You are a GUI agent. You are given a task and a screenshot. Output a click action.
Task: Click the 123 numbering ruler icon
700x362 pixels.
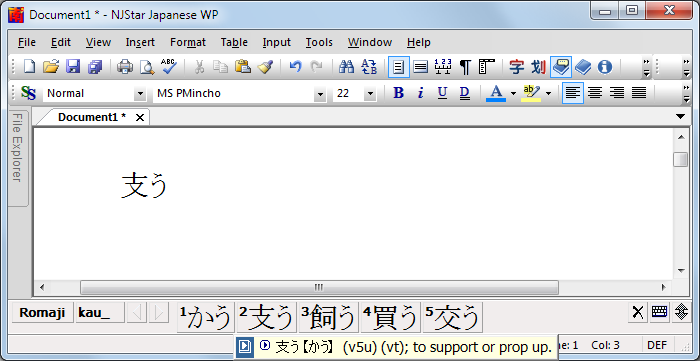point(442,67)
